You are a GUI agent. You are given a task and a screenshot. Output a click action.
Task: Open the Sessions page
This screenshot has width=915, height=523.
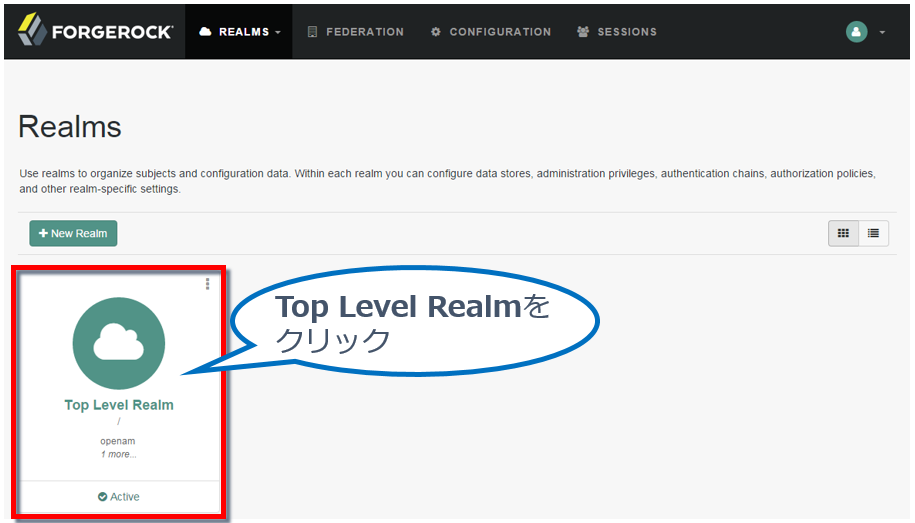point(617,32)
